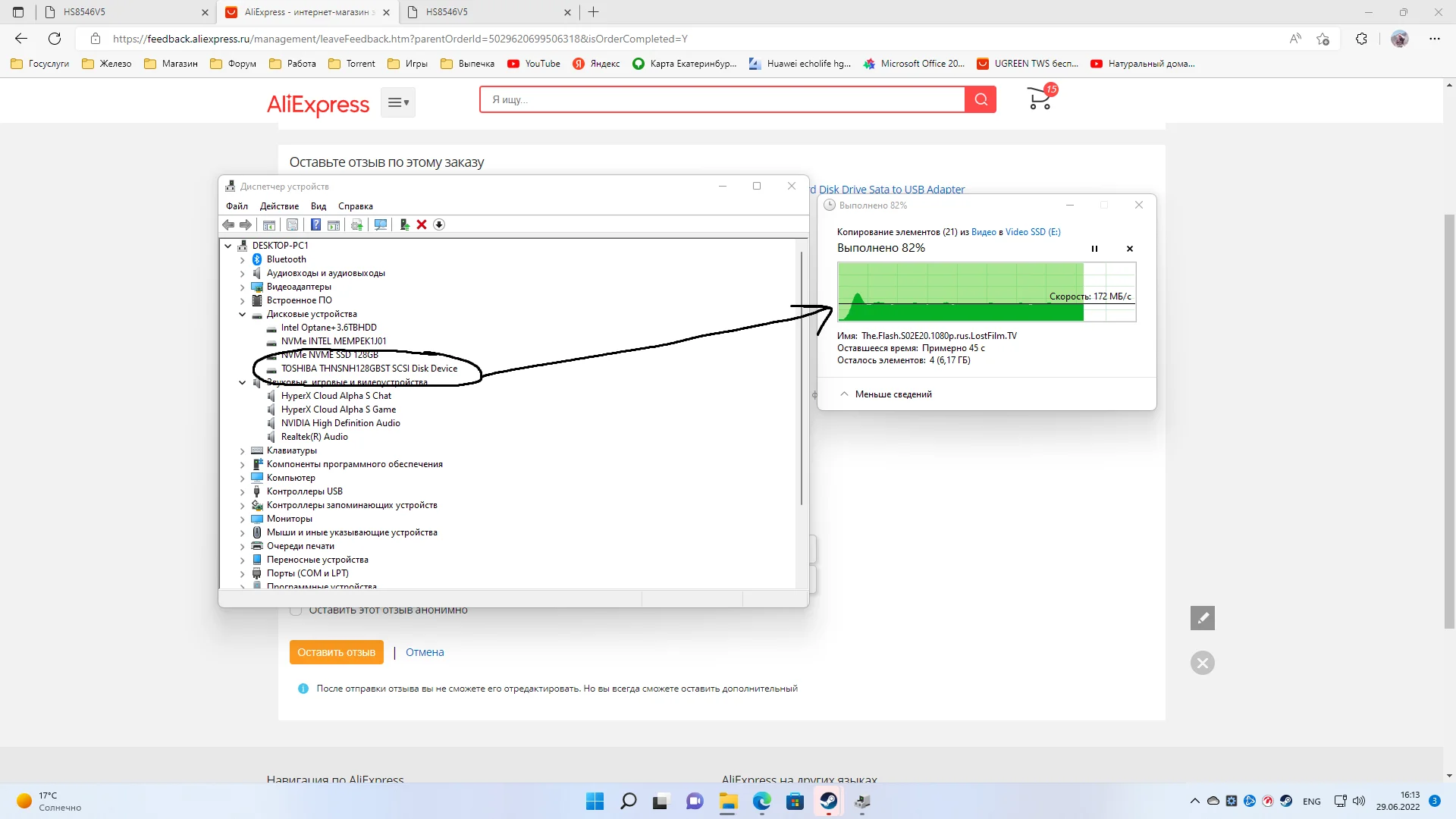Open the AliExpress shopping cart icon
This screenshot has width=1456, height=819.
pos(1040,99)
